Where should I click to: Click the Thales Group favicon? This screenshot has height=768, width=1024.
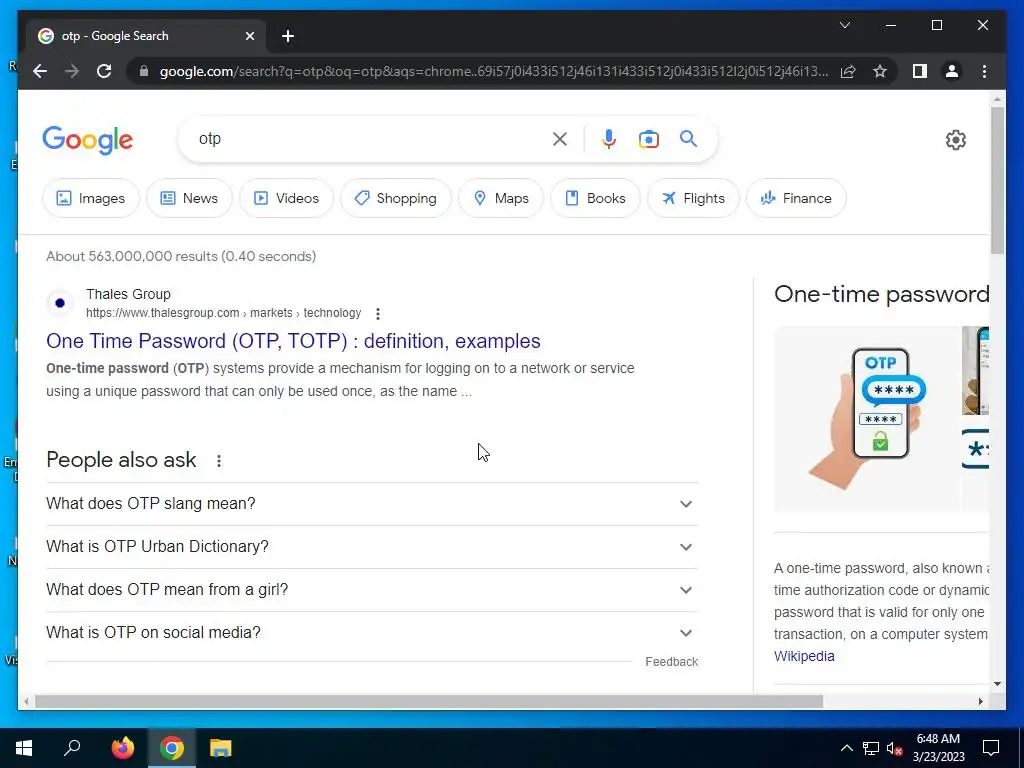coord(60,303)
